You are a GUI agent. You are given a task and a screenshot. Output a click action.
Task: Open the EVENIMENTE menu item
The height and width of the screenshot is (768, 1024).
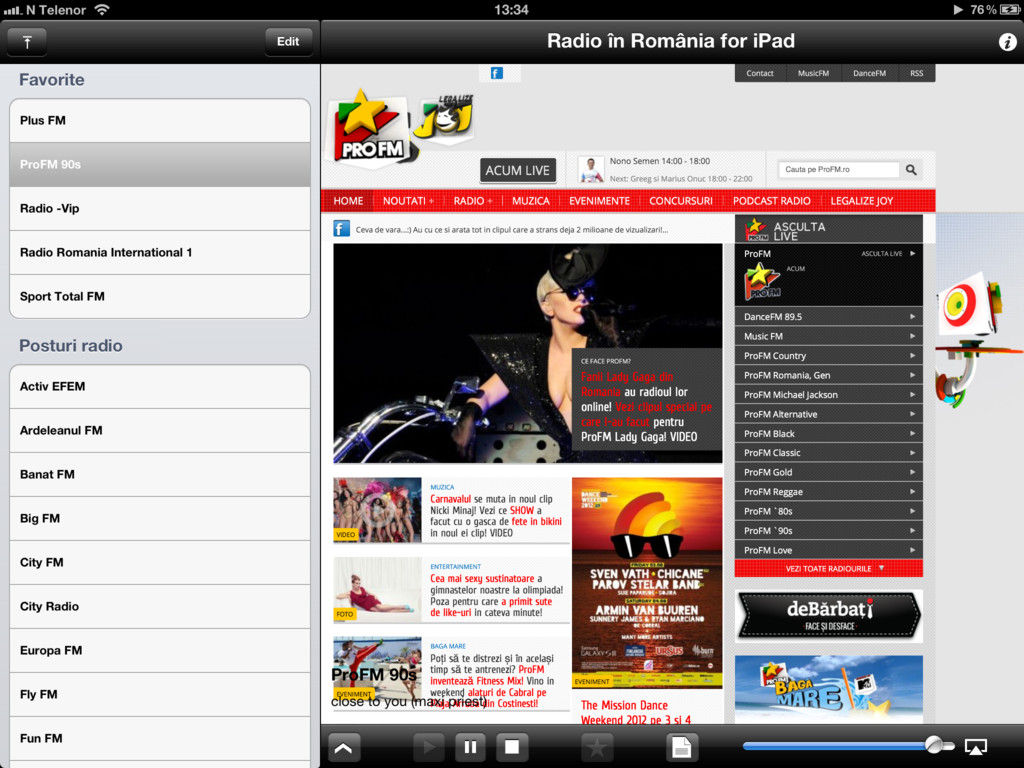[600, 201]
